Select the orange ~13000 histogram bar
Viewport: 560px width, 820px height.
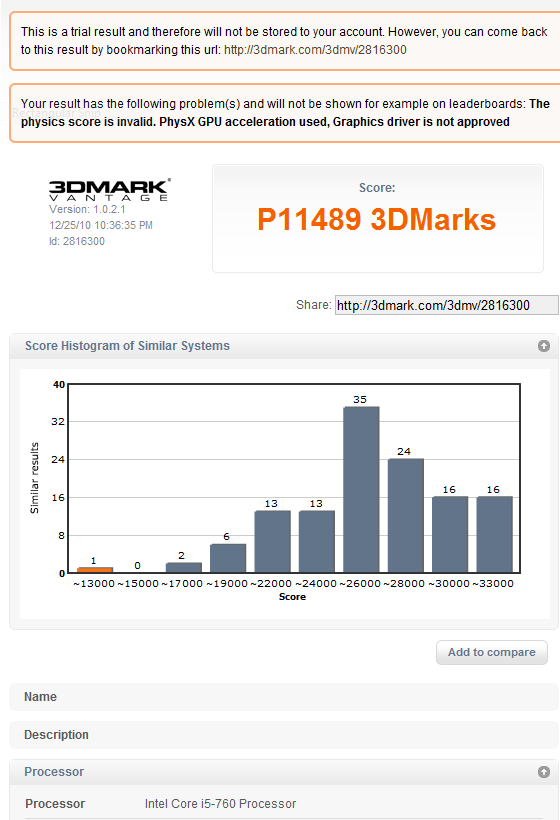coord(95,570)
